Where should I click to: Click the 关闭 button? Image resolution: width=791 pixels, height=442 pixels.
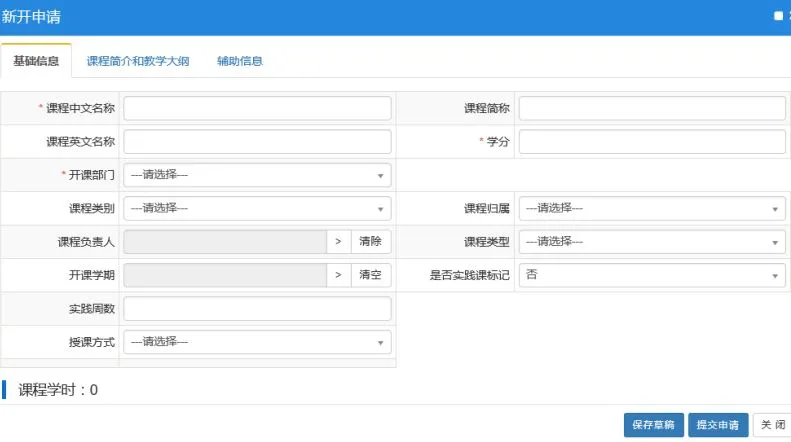772,425
